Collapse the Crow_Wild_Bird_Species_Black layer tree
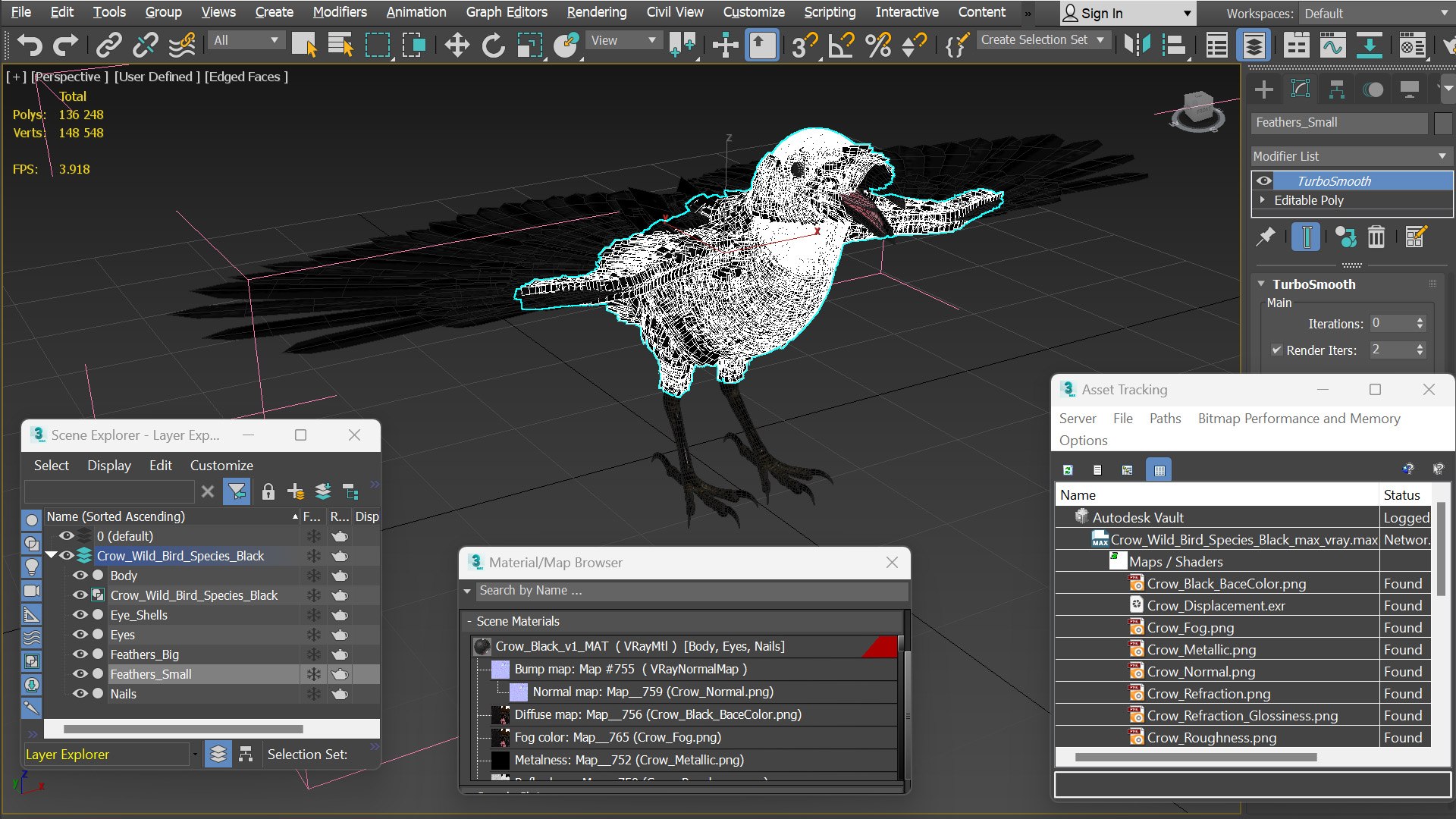 [51, 556]
